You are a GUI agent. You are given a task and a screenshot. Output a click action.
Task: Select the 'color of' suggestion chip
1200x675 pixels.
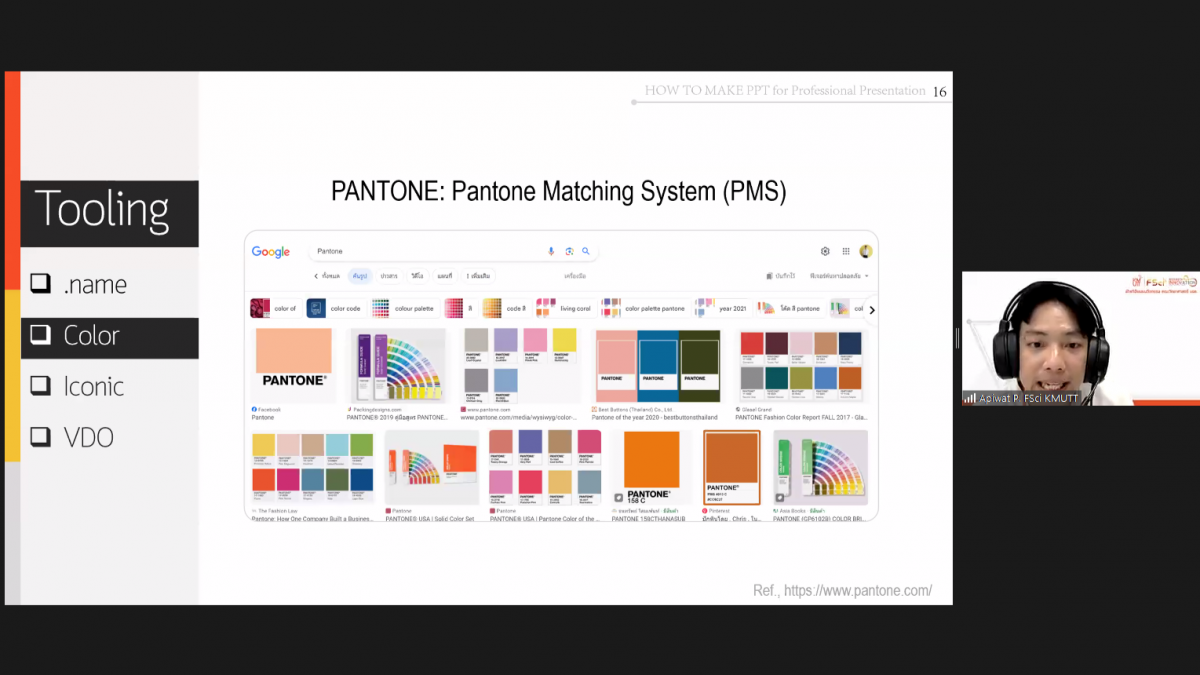coord(274,309)
